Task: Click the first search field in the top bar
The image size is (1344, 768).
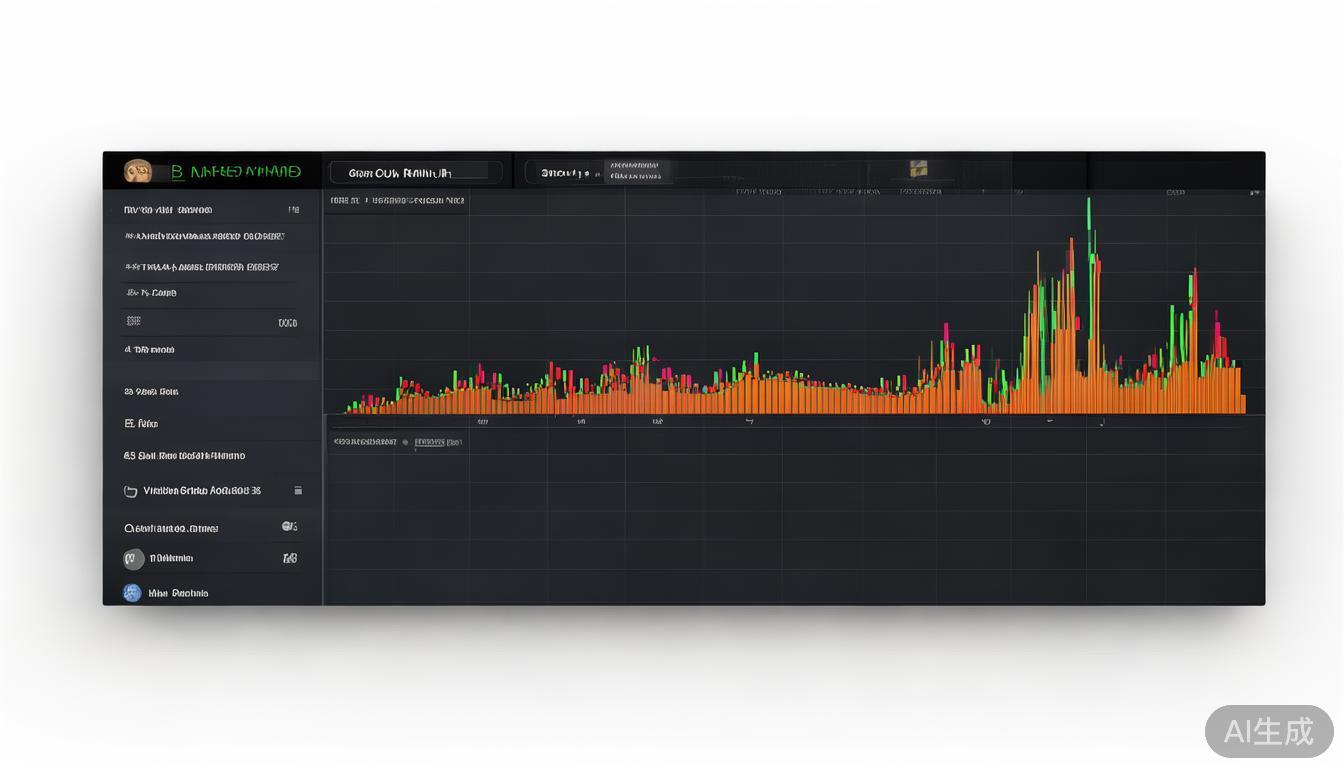Action: click(x=416, y=173)
